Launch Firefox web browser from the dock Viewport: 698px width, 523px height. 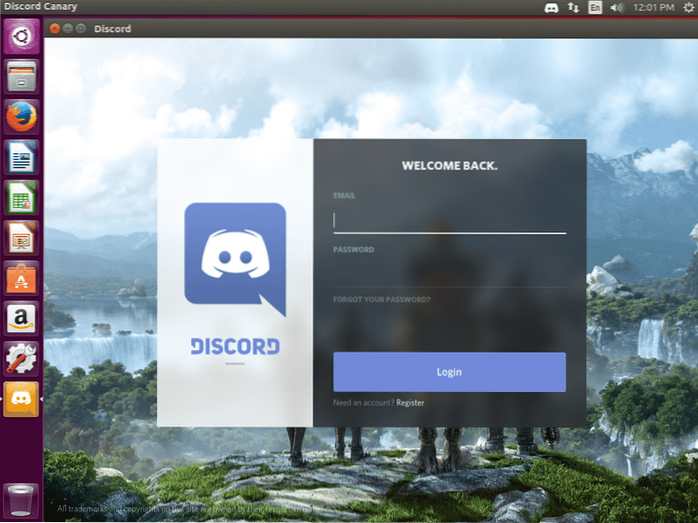pos(21,117)
